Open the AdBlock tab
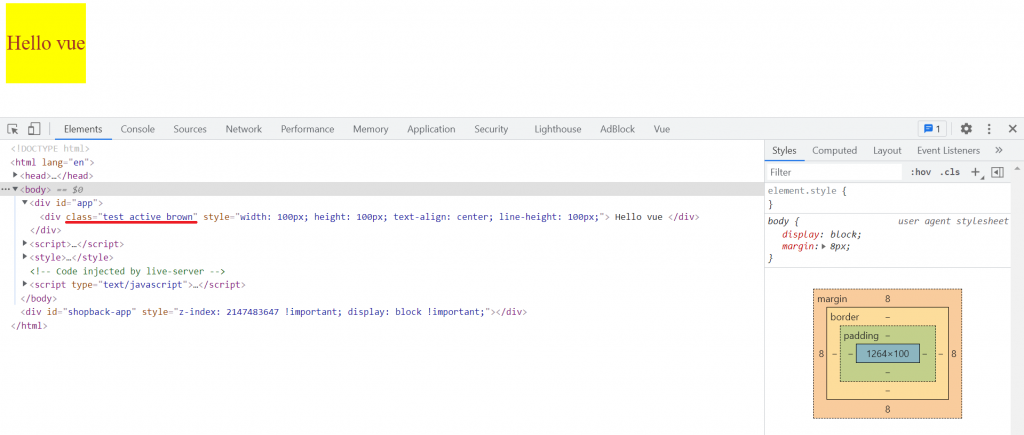The width and height of the screenshot is (1024, 435). pos(618,129)
